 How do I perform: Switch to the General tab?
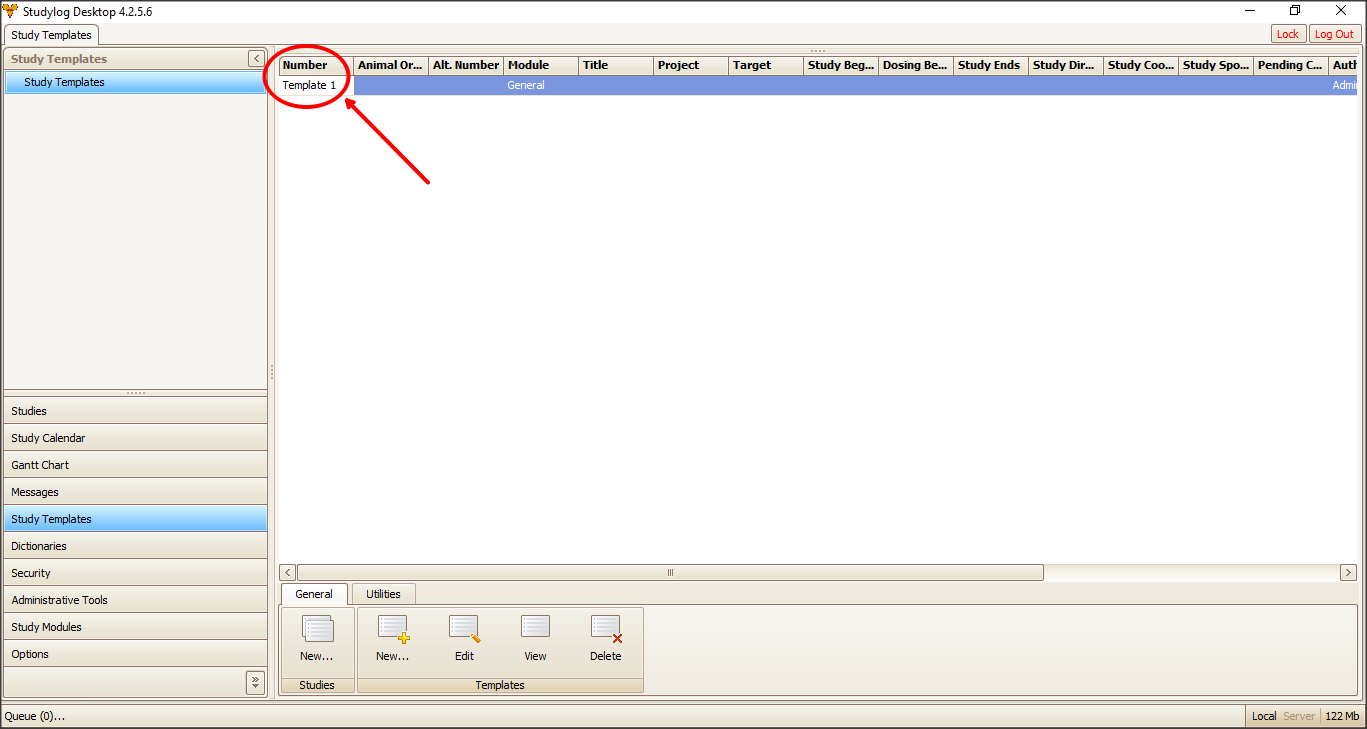tap(314, 594)
